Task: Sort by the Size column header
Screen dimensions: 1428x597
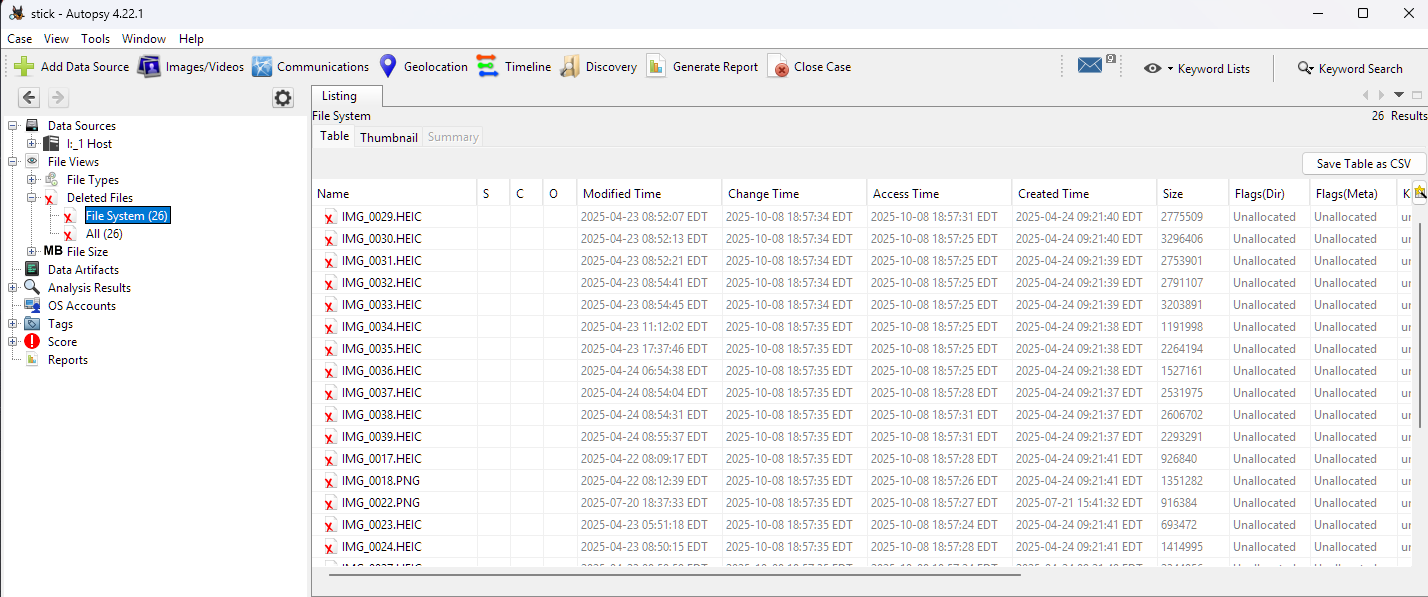Action: [1192, 193]
